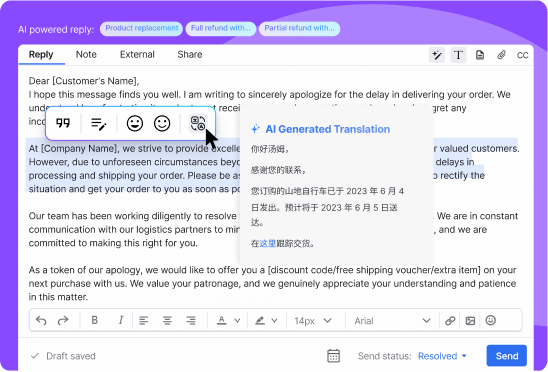Attach a file with paperclip icon

[501, 55]
